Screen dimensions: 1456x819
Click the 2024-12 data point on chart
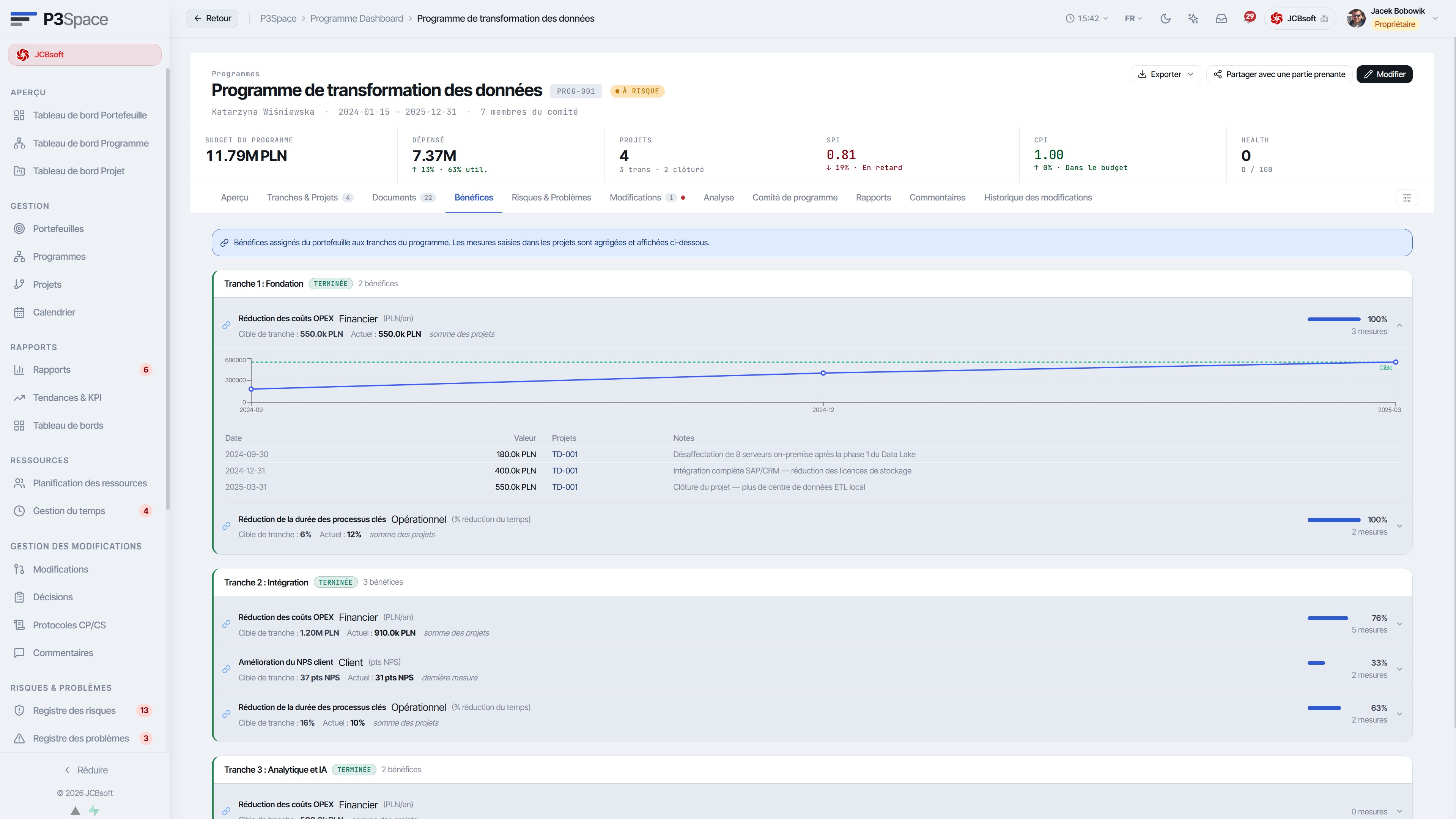(823, 373)
